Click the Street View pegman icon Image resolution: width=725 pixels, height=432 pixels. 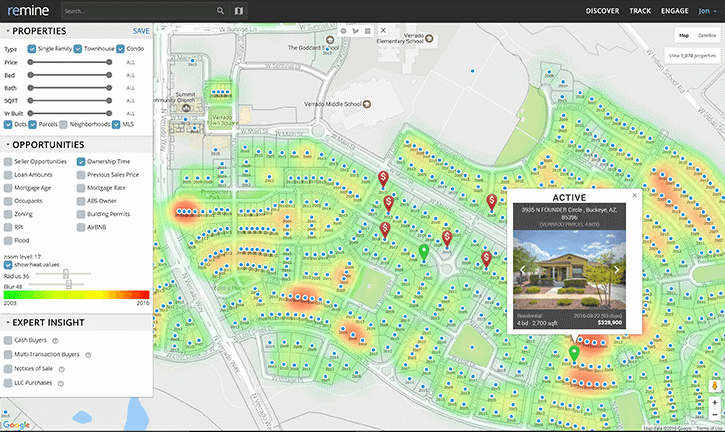714,386
